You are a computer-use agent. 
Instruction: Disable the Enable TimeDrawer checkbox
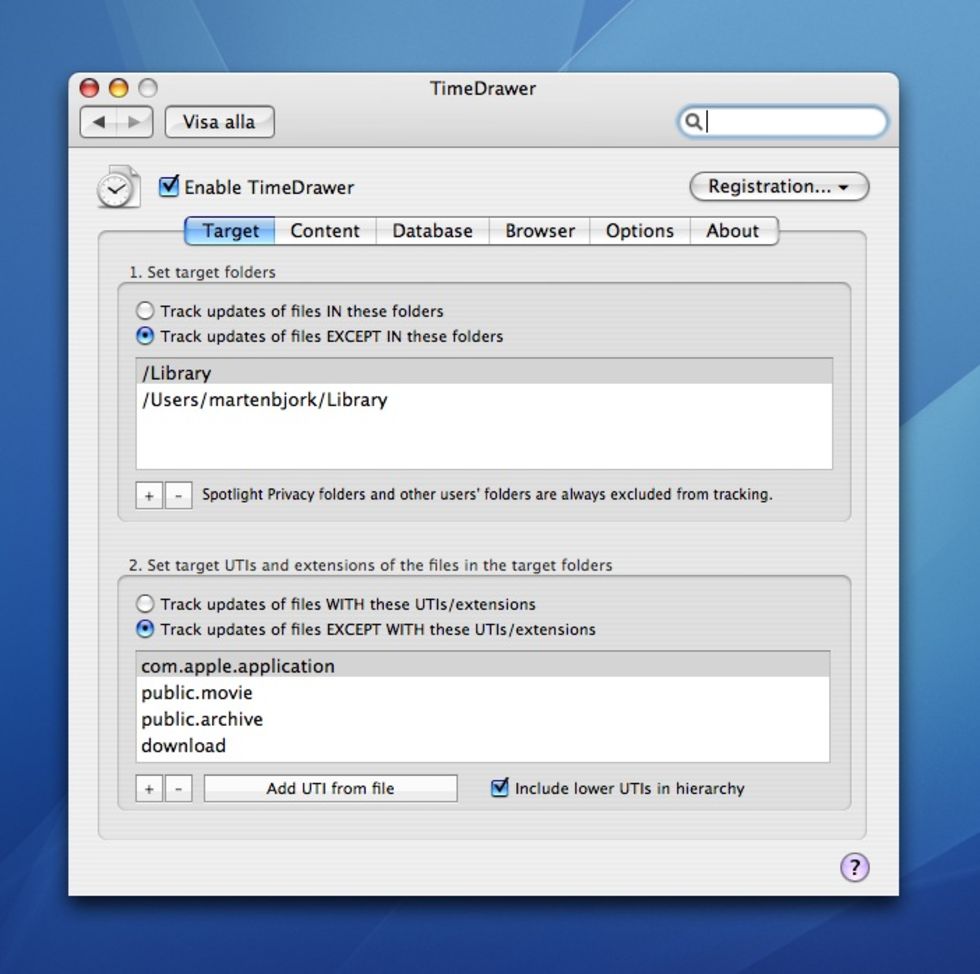coord(169,186)
